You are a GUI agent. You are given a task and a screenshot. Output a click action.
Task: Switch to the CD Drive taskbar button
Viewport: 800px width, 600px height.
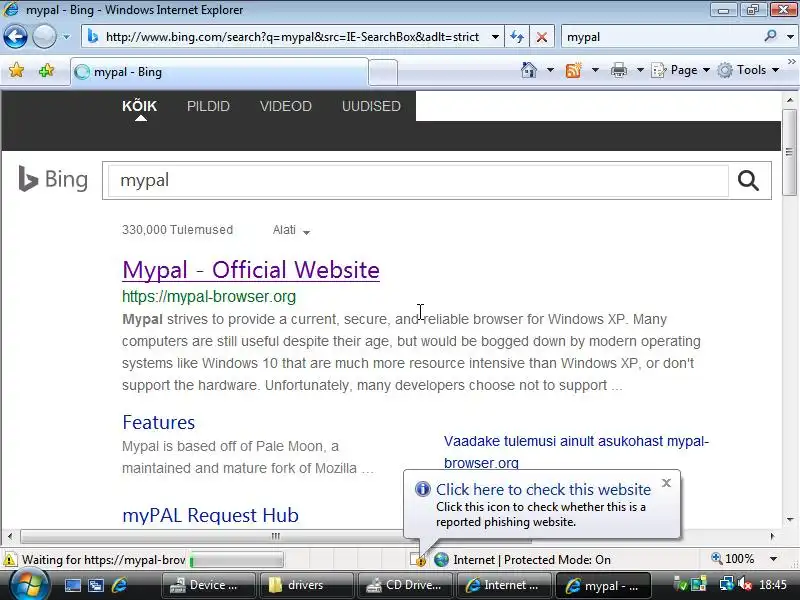pos(405,585)
